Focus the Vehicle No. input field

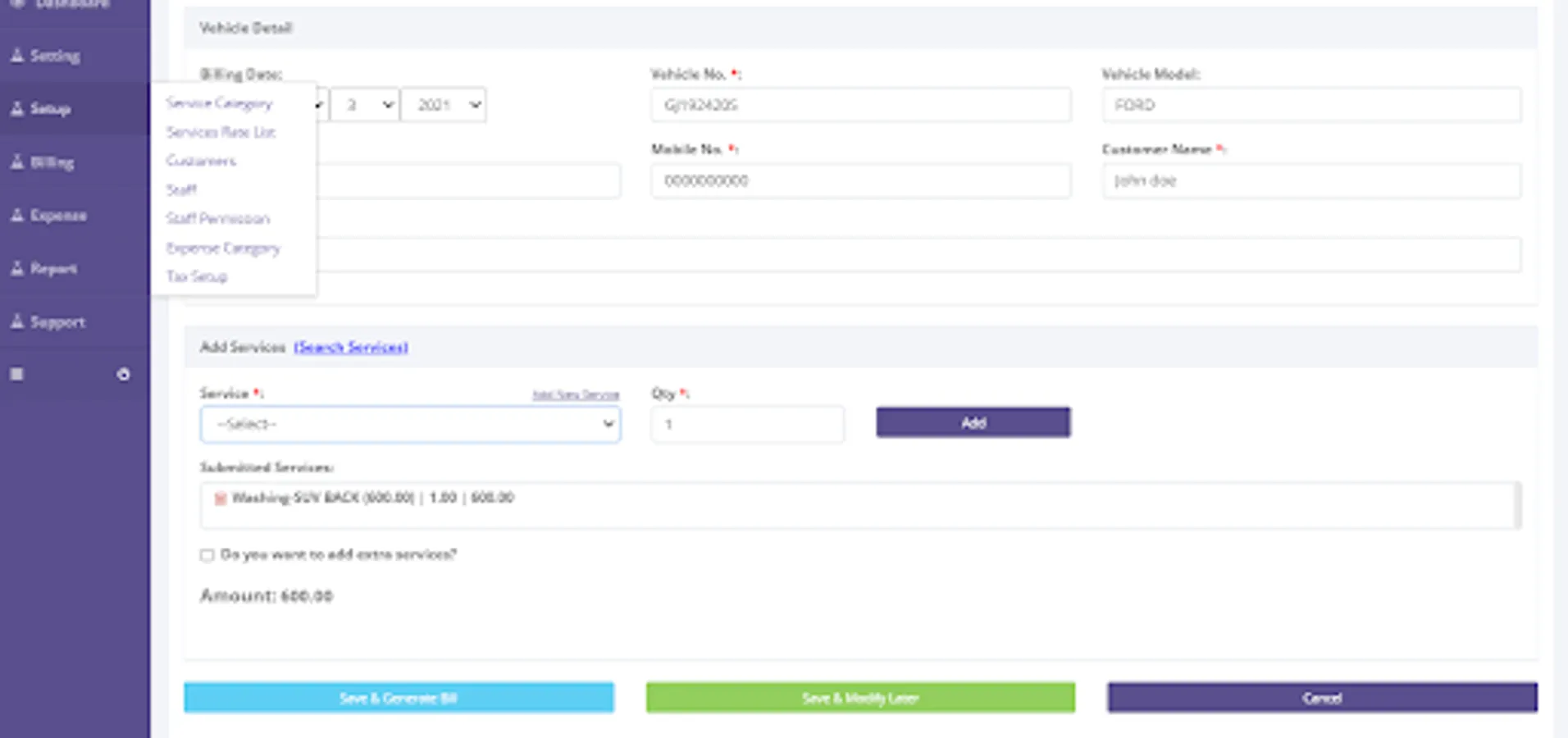(x=861, y=105)
